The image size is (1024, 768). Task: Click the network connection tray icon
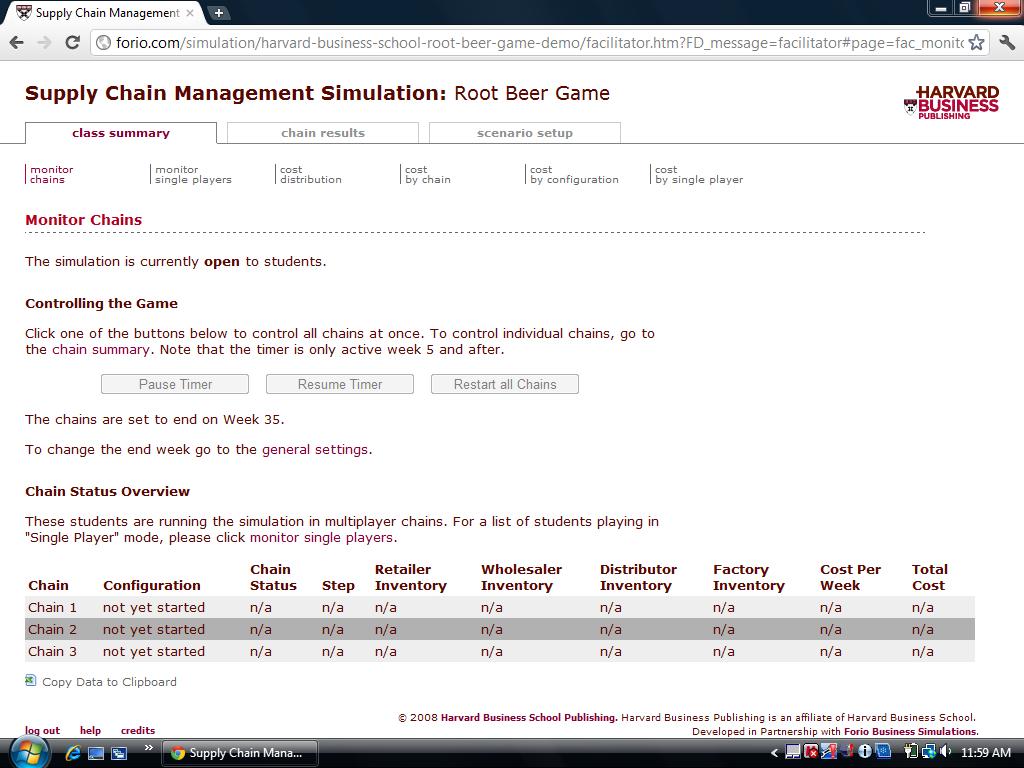tap(928, 752)
